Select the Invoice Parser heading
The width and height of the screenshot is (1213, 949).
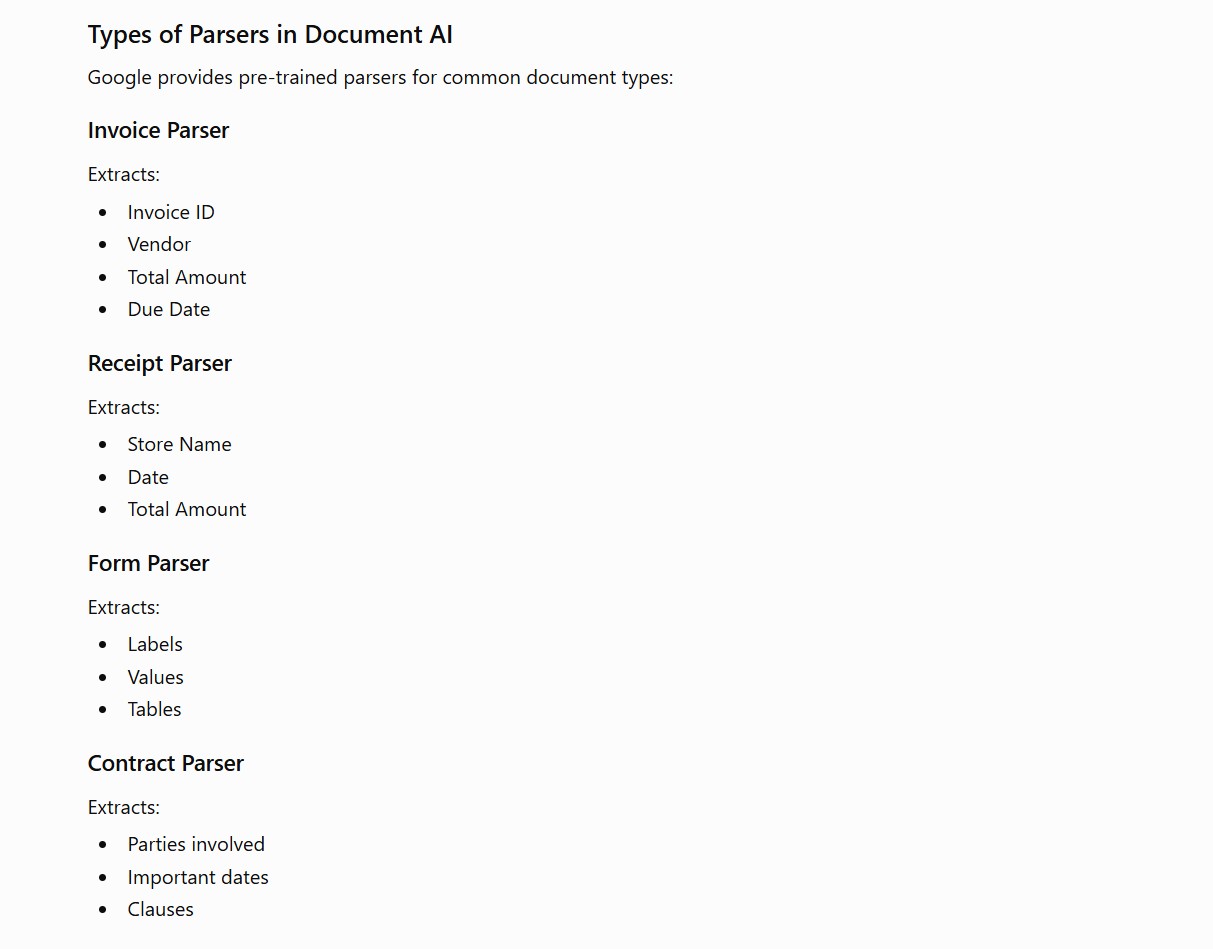[158, 131]
